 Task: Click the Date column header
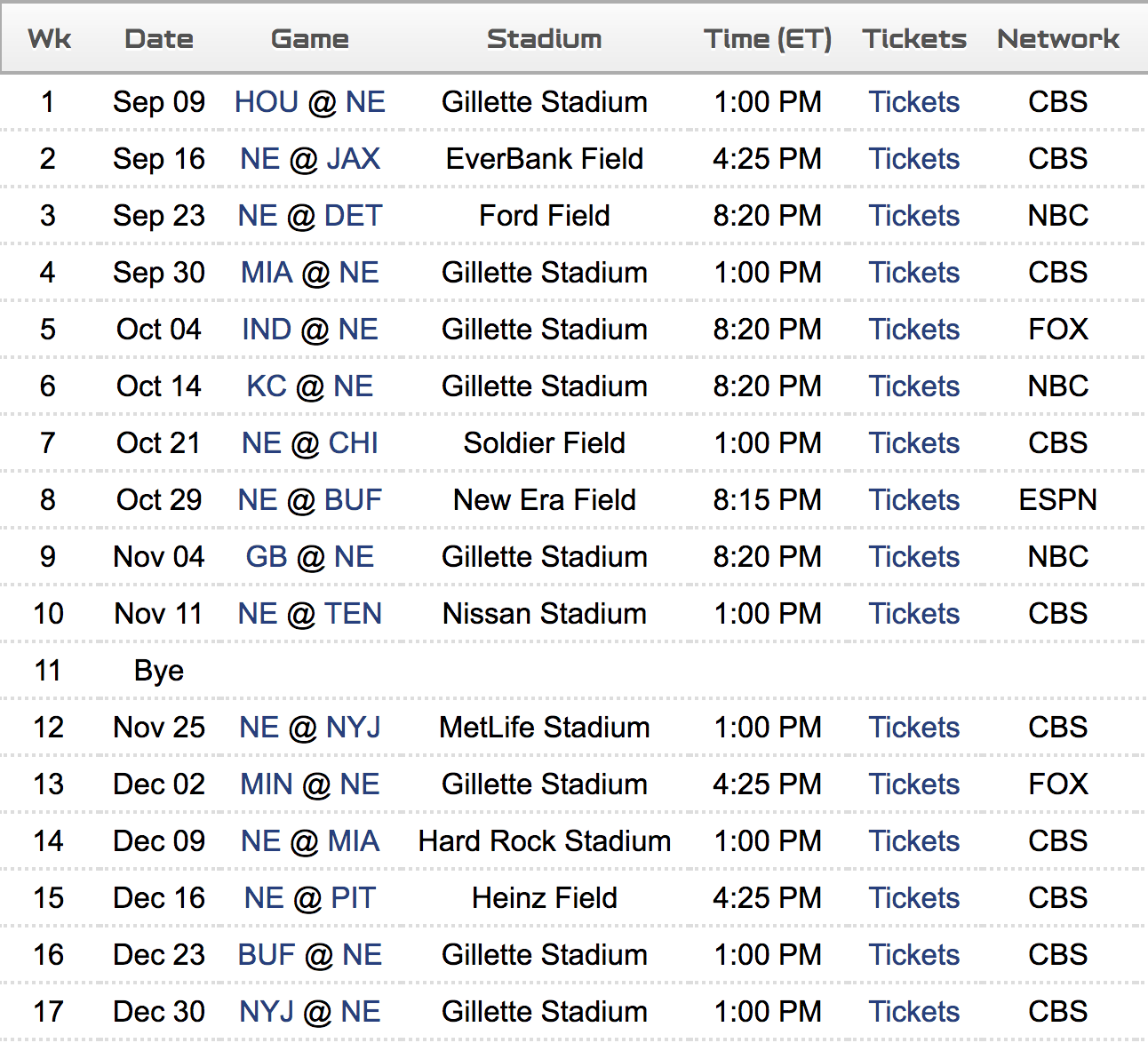pyautogui.click(x=159, y=39)
